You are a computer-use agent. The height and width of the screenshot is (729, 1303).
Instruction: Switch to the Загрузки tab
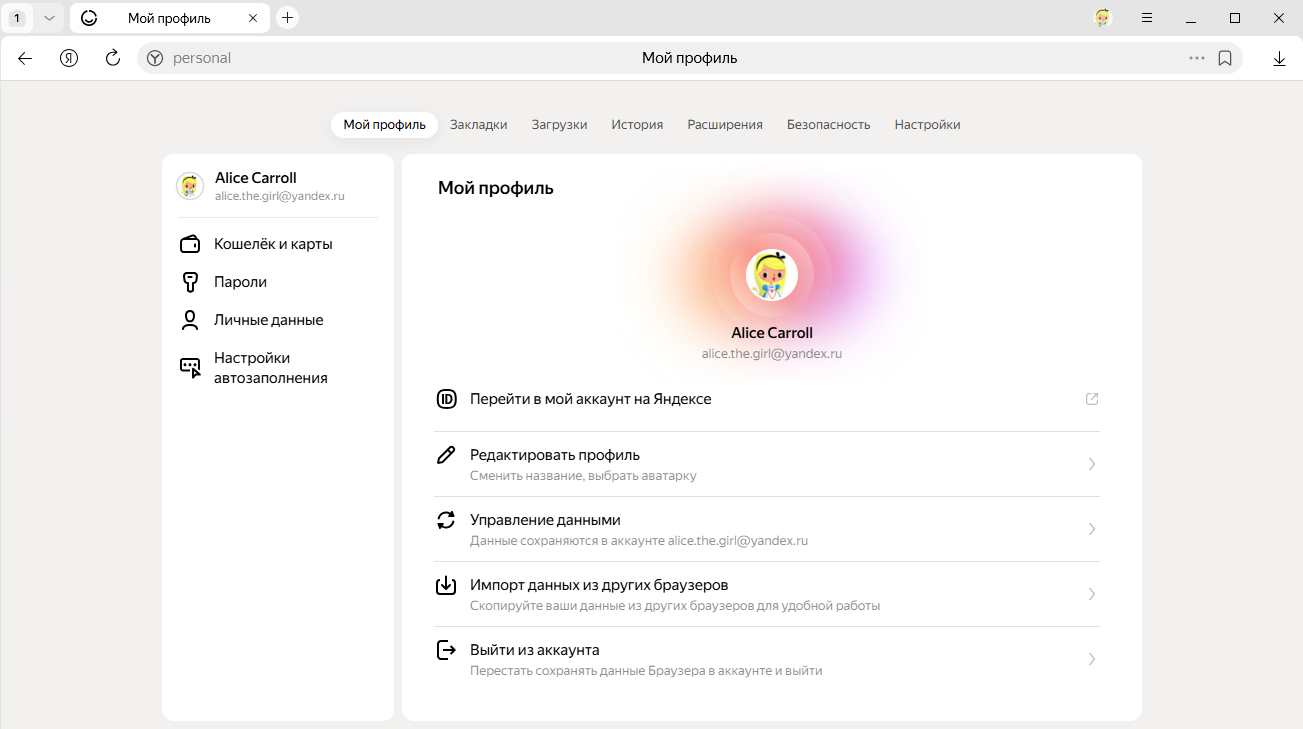(560, 125)
